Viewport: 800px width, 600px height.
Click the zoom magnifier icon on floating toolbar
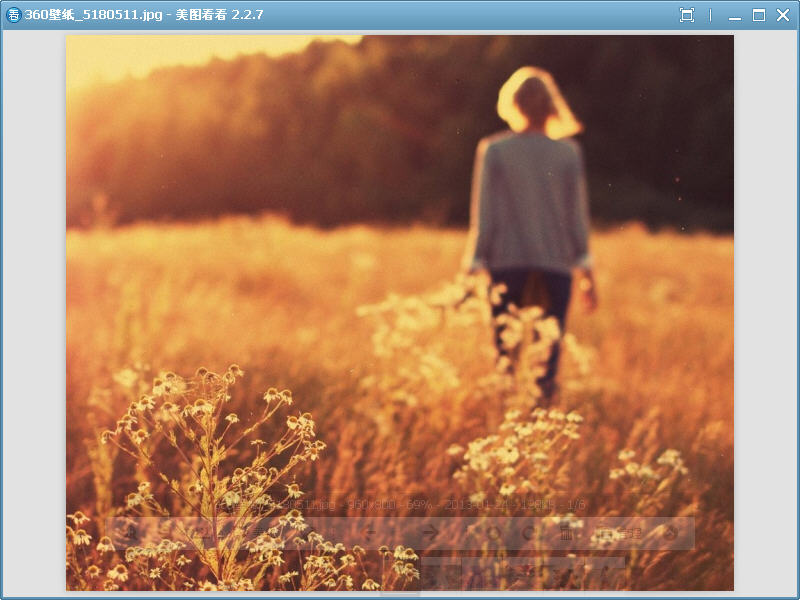[131, 534]
